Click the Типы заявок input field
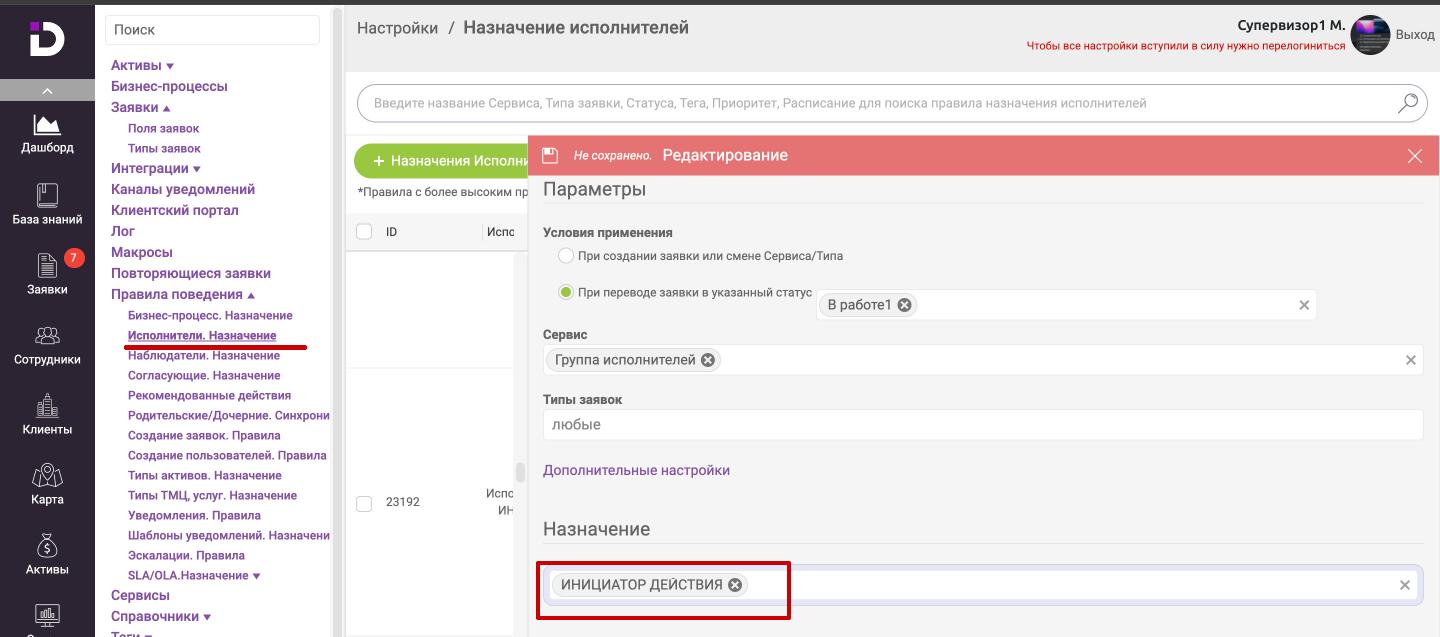Image resolution: width=1440 pixels, height=637 pixels. (982, 425)
